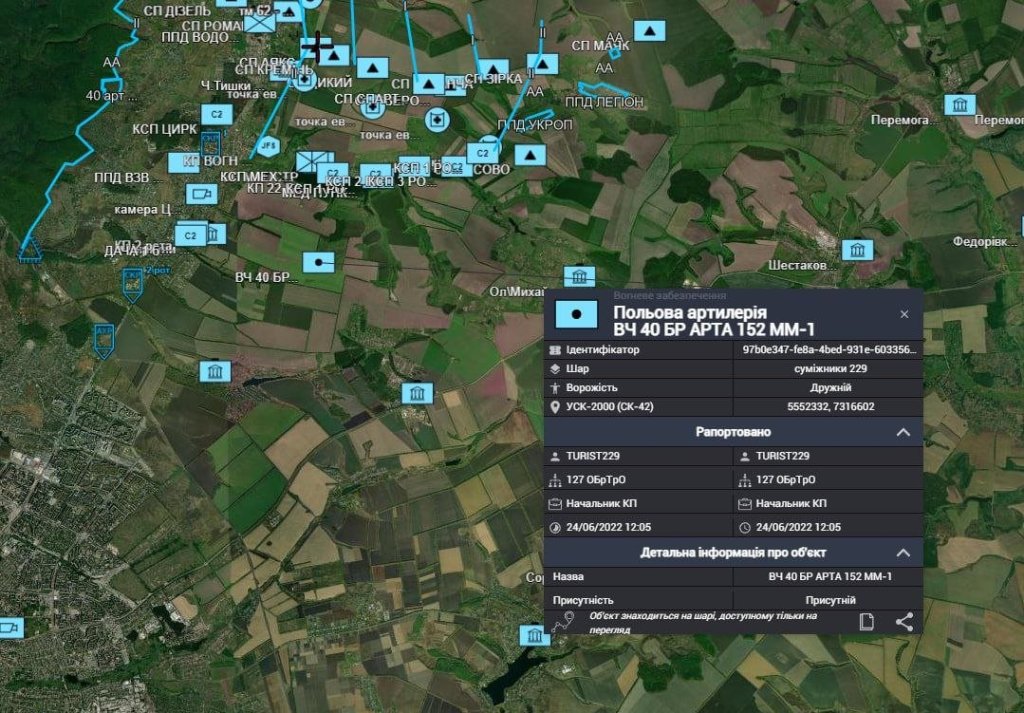Click the C2 marker above КСП ЦИРК
The width and height of the screenshot is (1024, 713).
click(216, 115)
